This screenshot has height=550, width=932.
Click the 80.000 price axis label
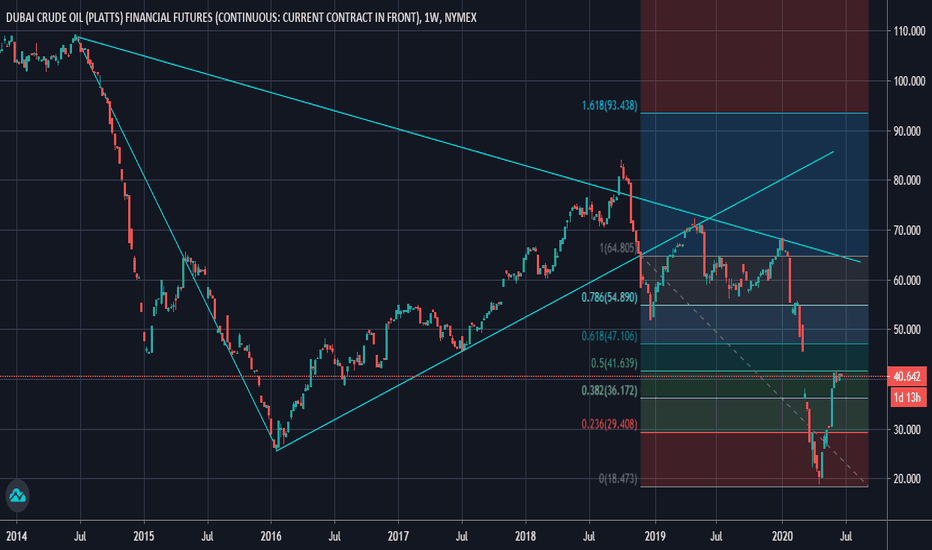tap(909, 180)
